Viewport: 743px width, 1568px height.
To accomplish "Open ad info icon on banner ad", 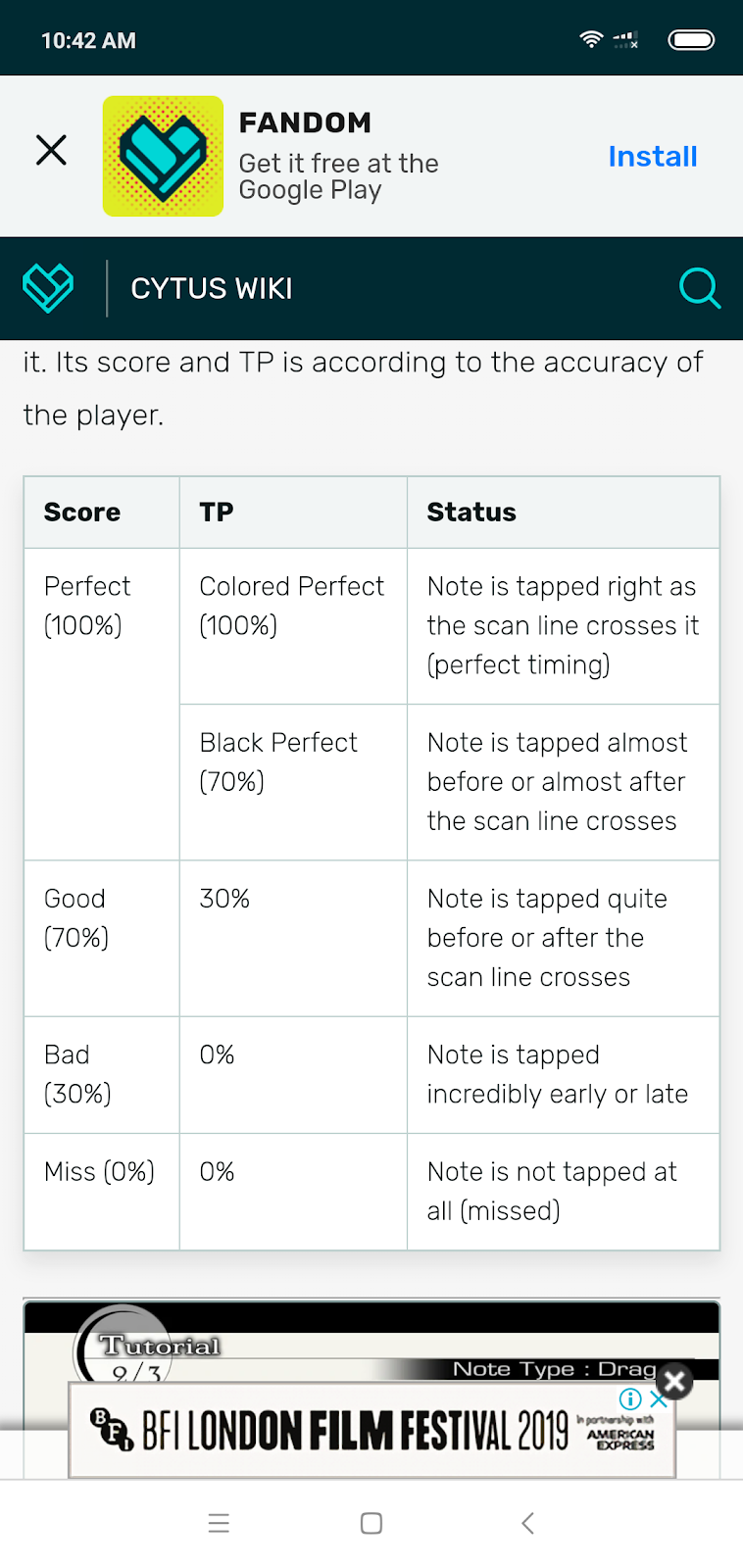I will pyautogui.click(x=630, y=1399).
